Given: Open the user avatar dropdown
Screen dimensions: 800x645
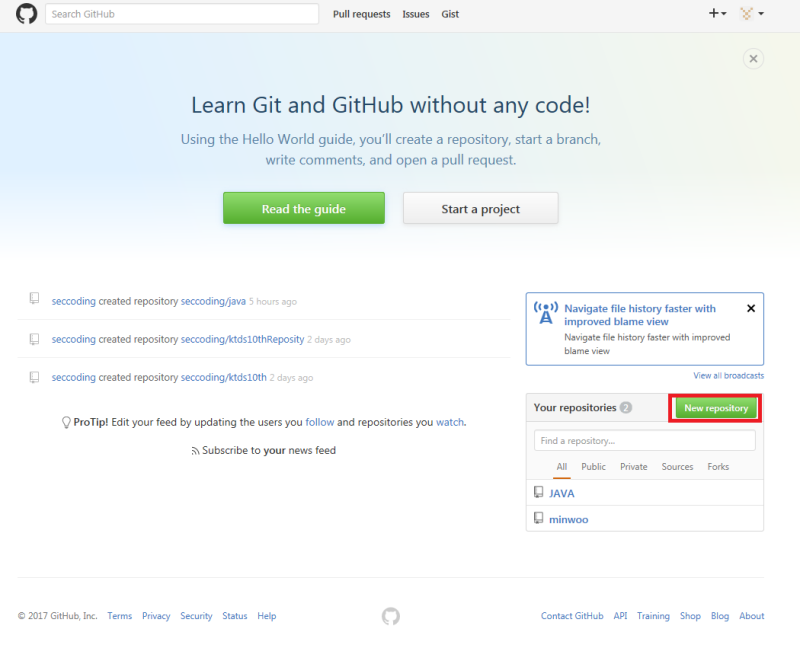Looking at the screenshot, I should pyautogui.click(x=745, y=14).
